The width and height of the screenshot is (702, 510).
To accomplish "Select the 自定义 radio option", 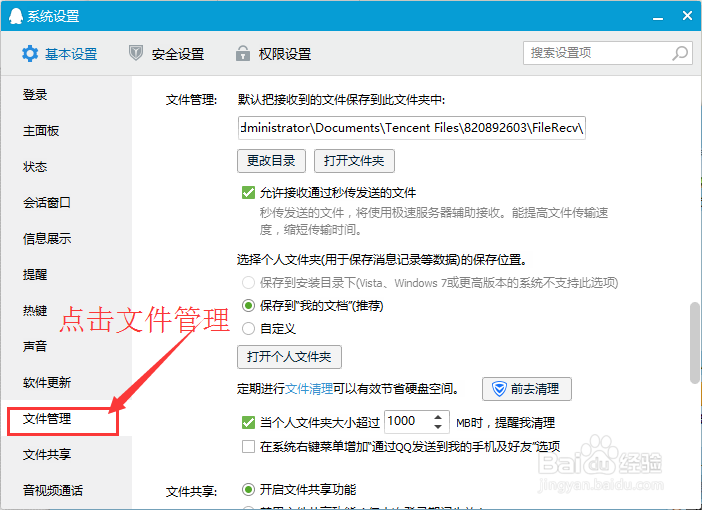I will click(248, 329).
